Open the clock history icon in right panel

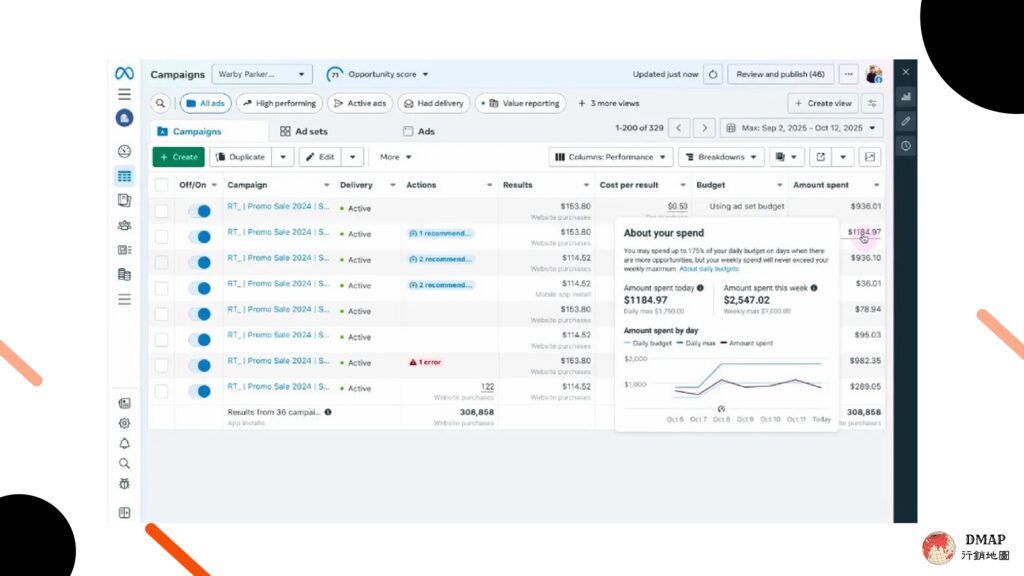[906, 146]
